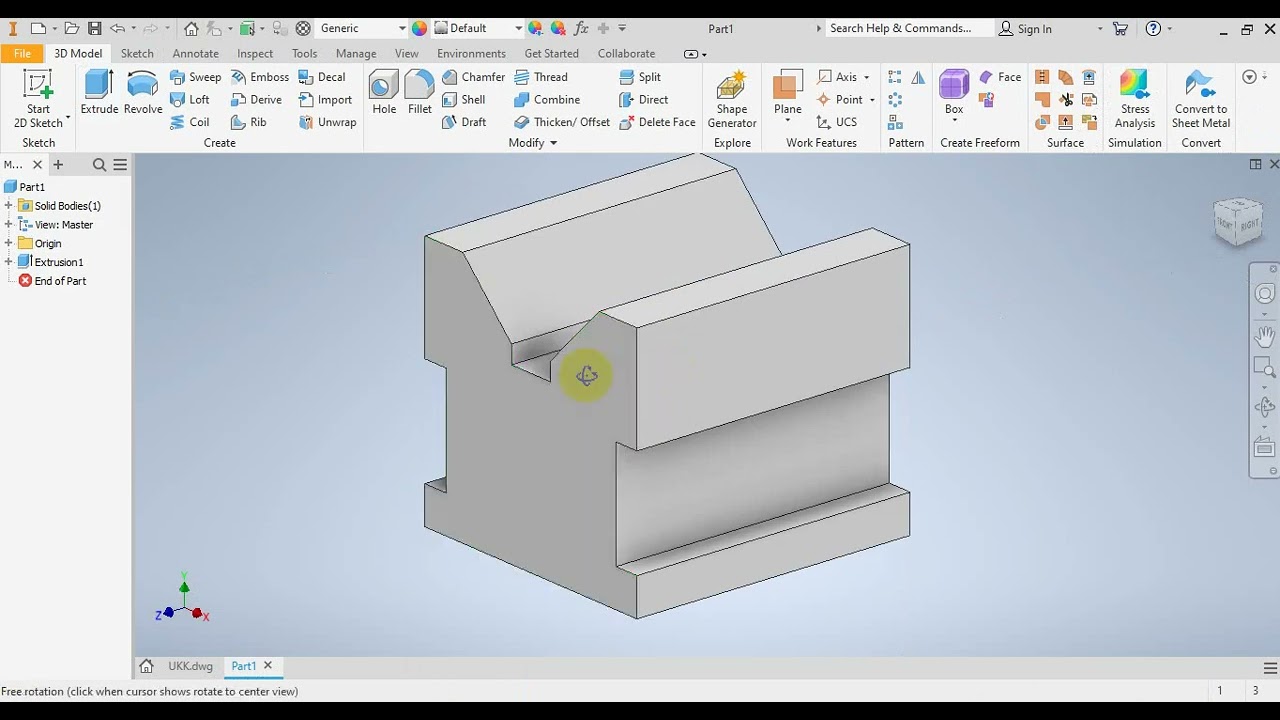This screenshot has height=720, width=1280.
Task: Click the Import tool
Action: pos(325,99)
